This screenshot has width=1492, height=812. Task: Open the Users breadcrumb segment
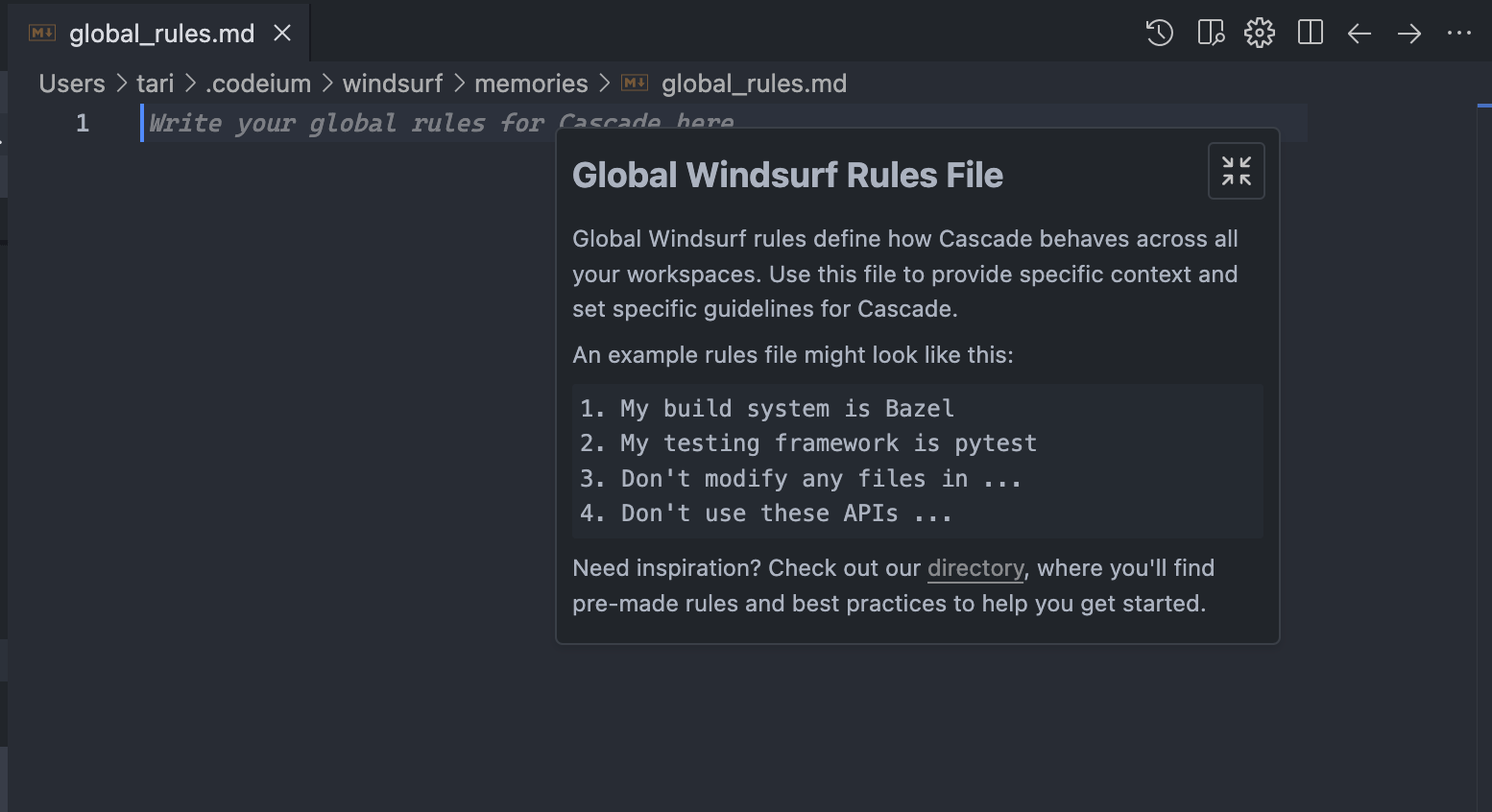pyautogui.click(x=72, y=84)
